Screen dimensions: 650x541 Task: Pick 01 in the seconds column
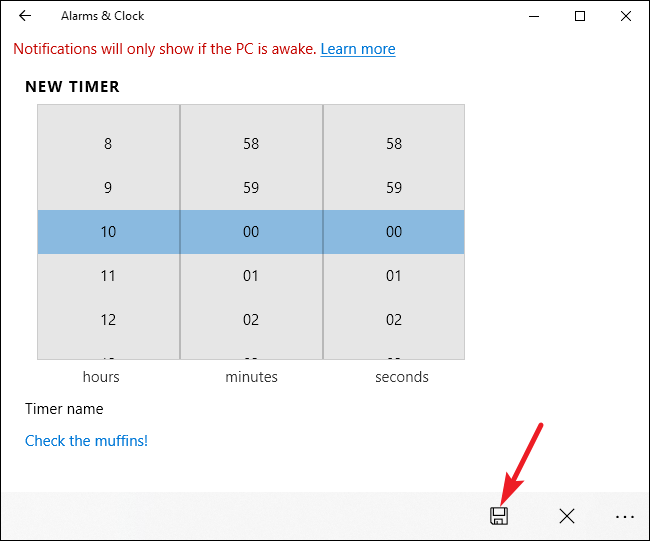[394, 276]
